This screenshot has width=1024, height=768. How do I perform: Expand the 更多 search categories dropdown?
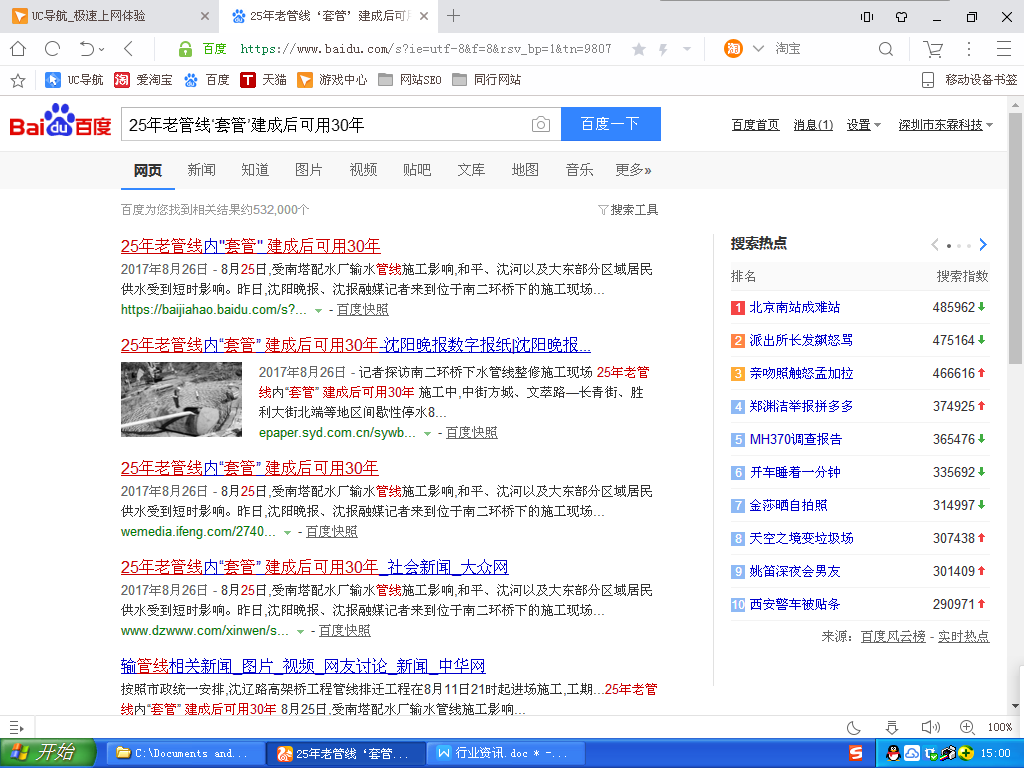coord(631,170)
